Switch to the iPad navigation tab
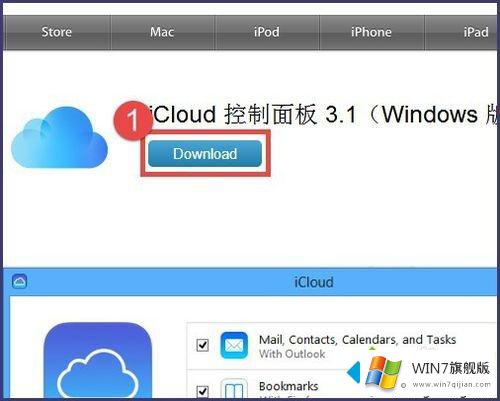The width and height of the screenshot is (500, 401). [461, 32]
